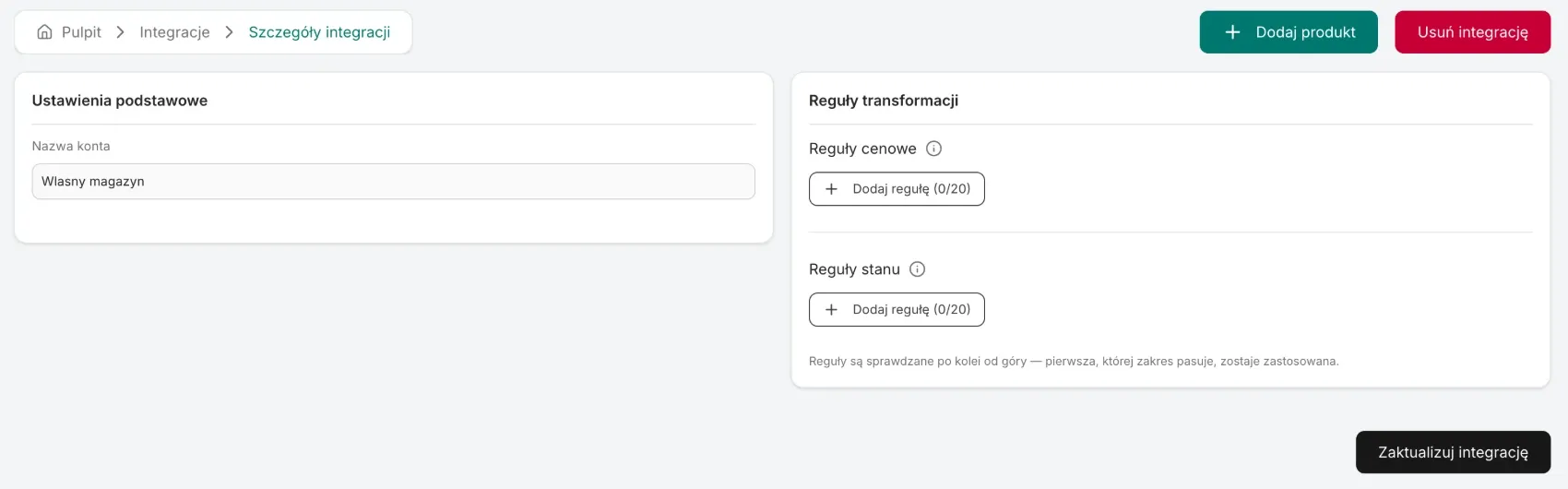
Task: Click the home icon in breadcrumb
Action: [44, 32]
